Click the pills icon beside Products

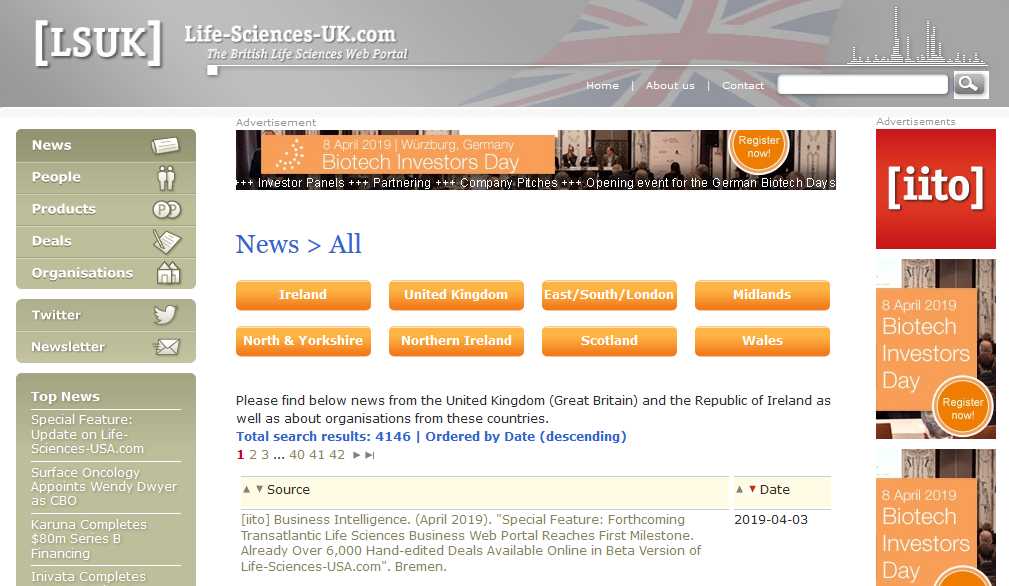click(167, 210)
